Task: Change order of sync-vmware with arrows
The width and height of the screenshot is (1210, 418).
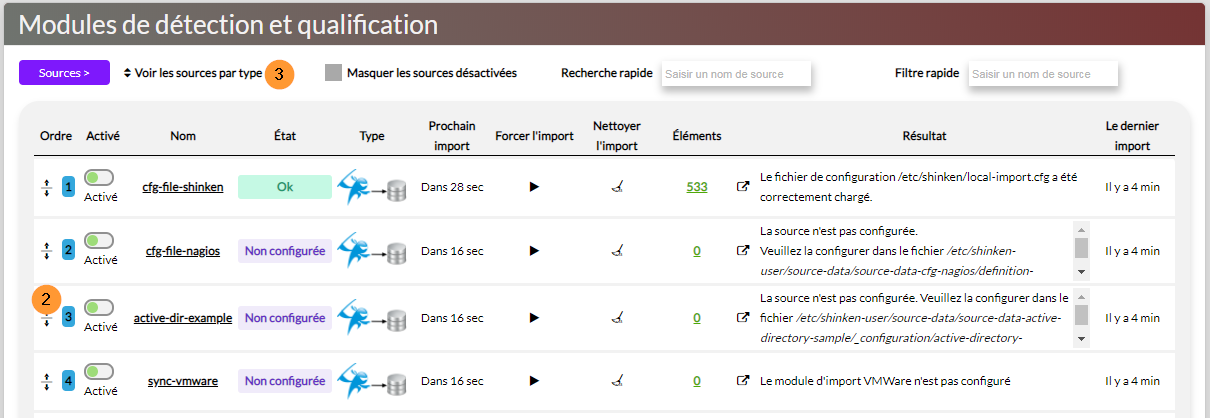Action: click(x=46, y=381)
